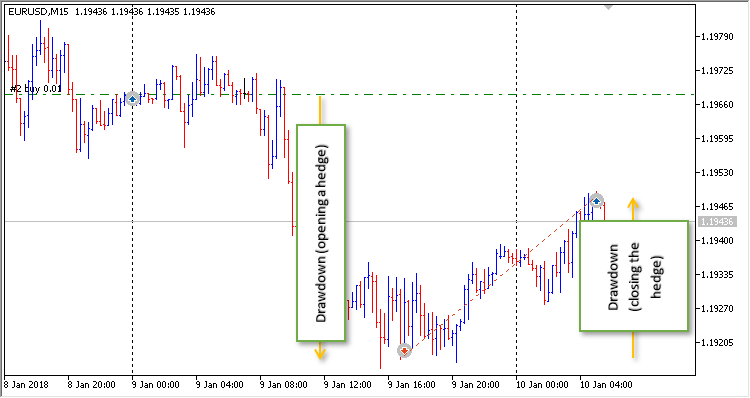Click the EURUSD,M15 chart title text
This screenshot has width=750, height=398.
pos(38,11)
